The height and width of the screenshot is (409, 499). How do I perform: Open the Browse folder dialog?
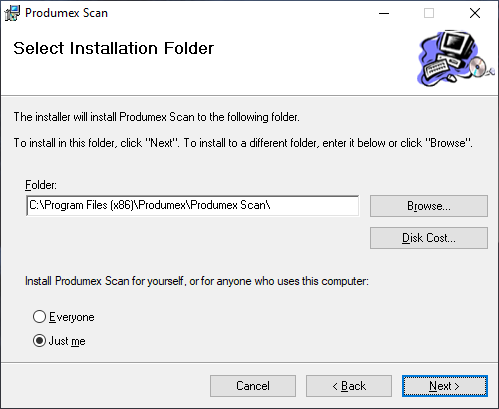(429, 206)
